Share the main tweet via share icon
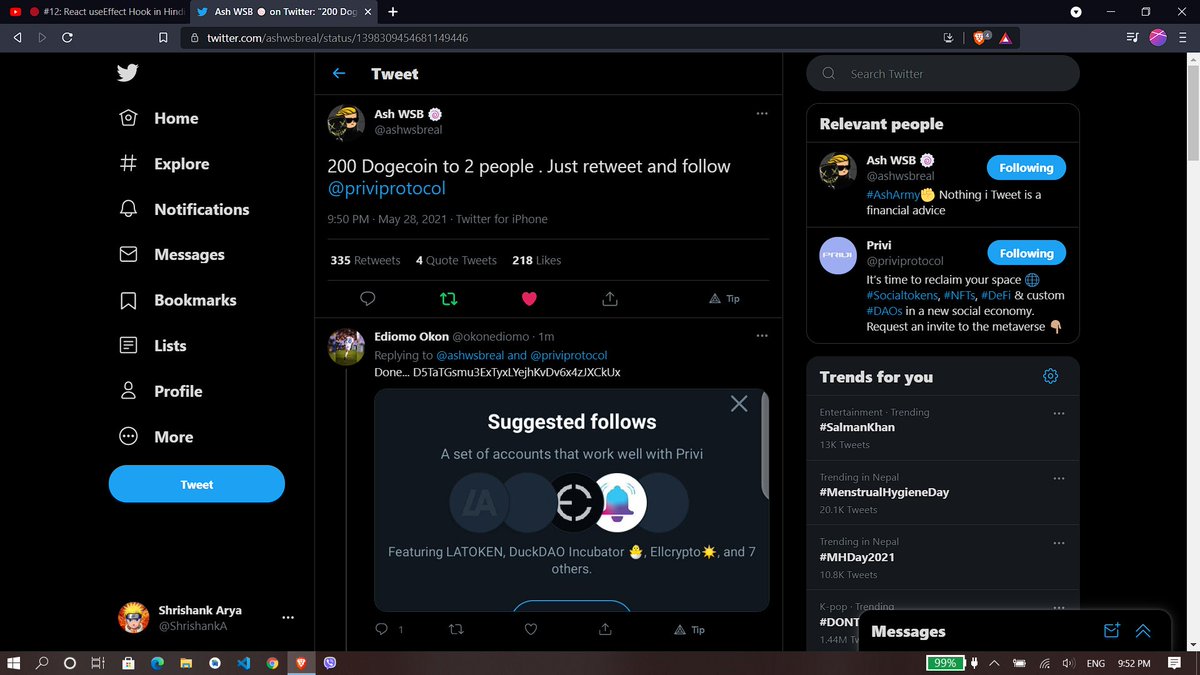The width and height of the screenshot is (1200, 675). 610,298
